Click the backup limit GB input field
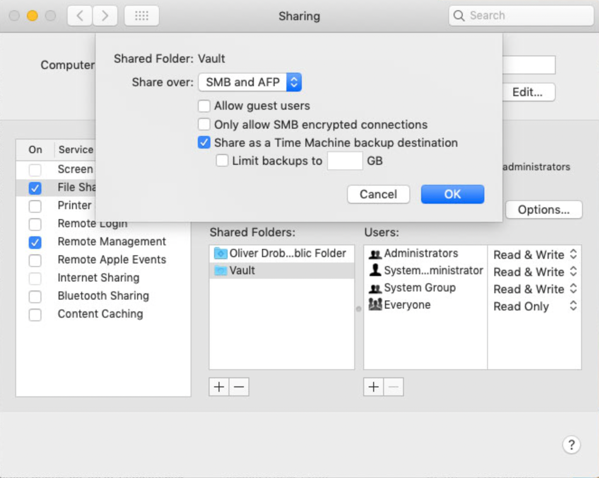 [x=345, y=160]
